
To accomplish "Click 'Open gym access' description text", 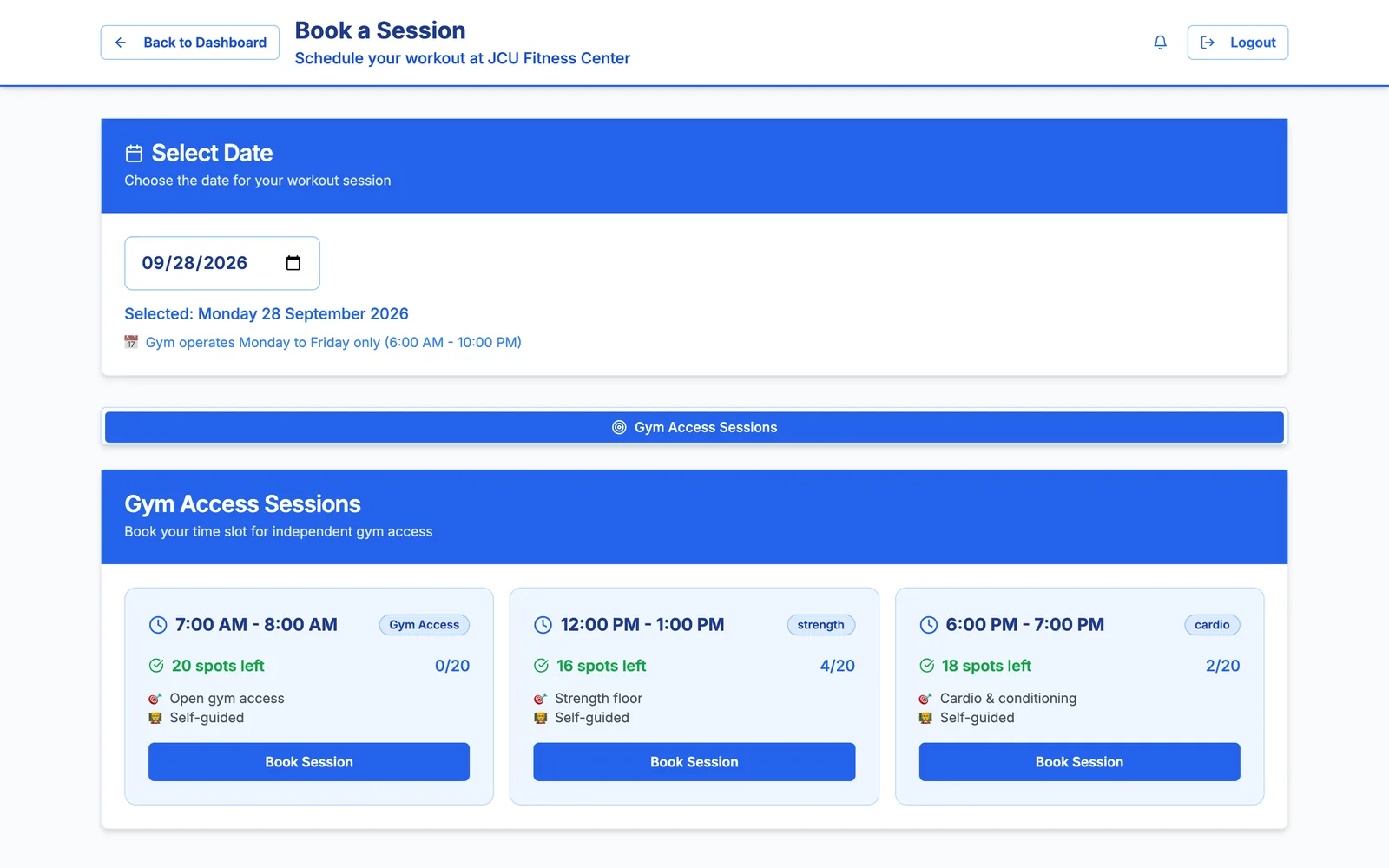I will 227,699.
